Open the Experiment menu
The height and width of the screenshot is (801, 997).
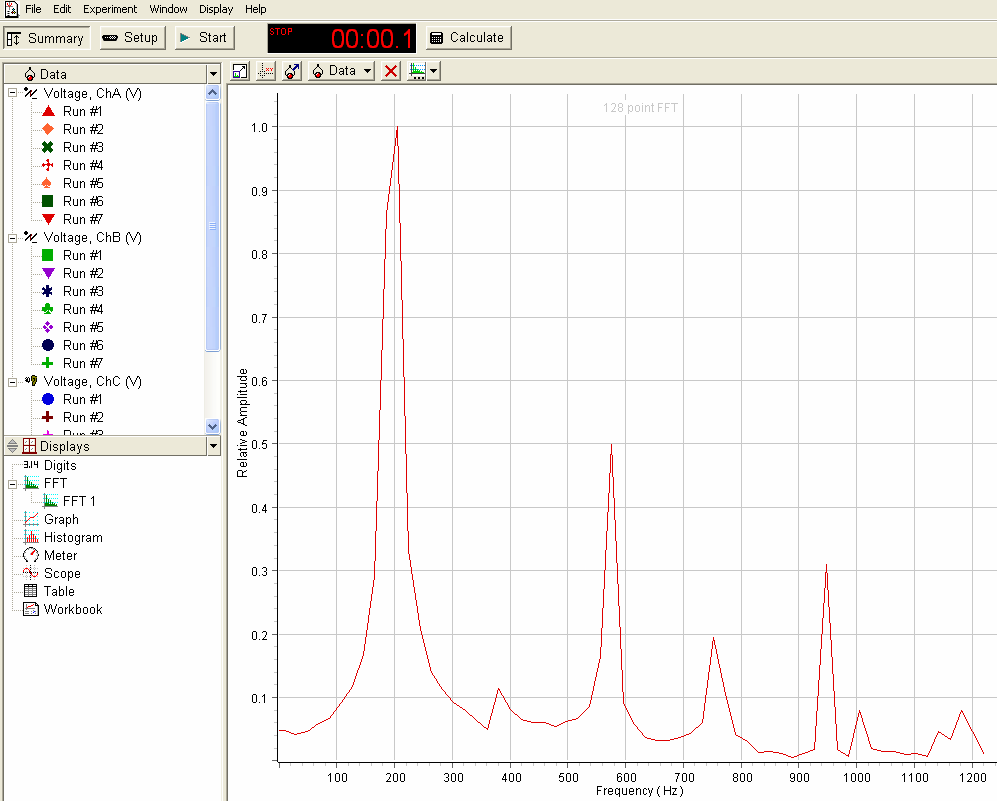click(x=110, y=9)
